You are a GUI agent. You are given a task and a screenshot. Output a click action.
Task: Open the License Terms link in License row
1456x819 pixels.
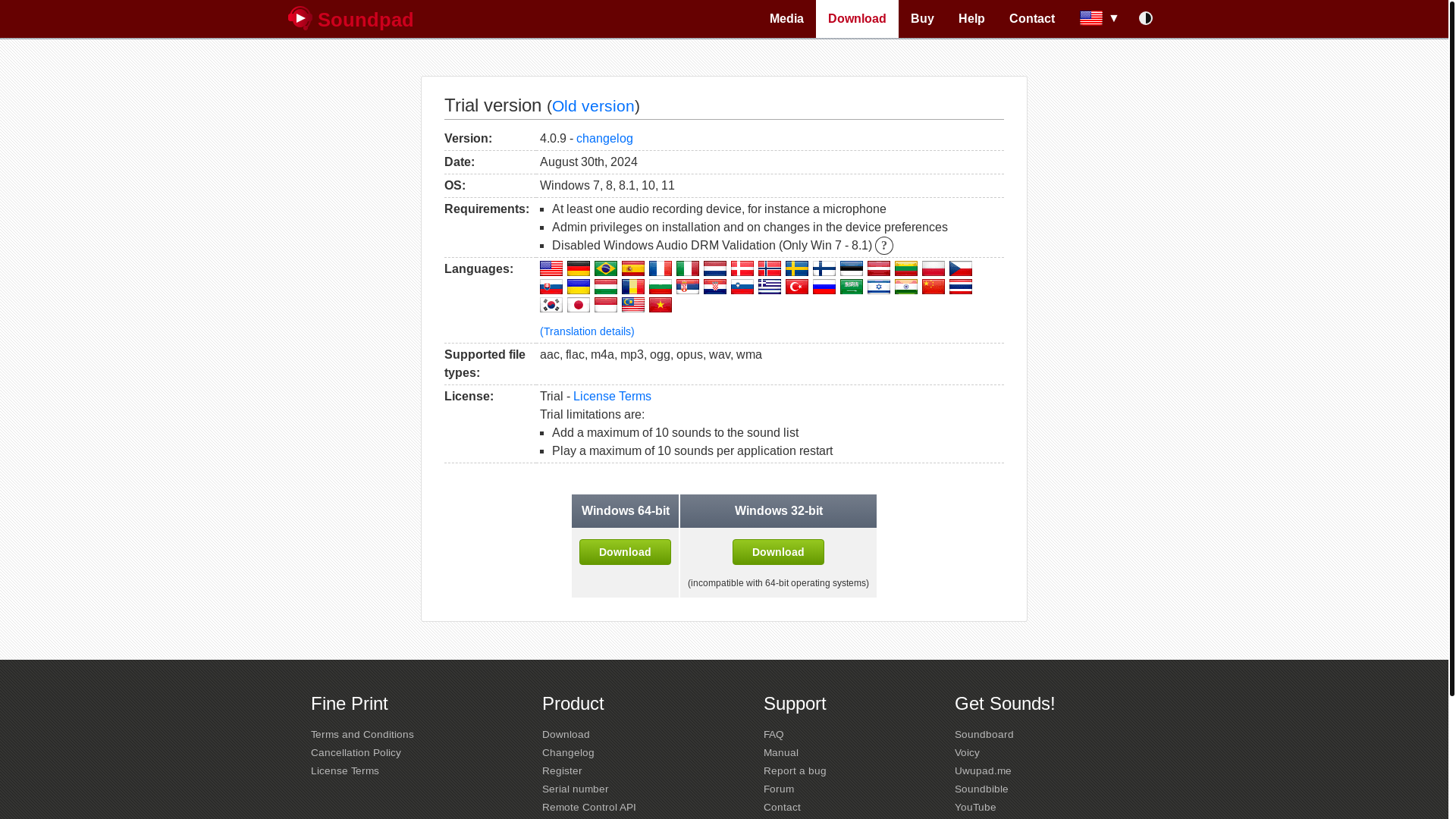pos(612,397)
